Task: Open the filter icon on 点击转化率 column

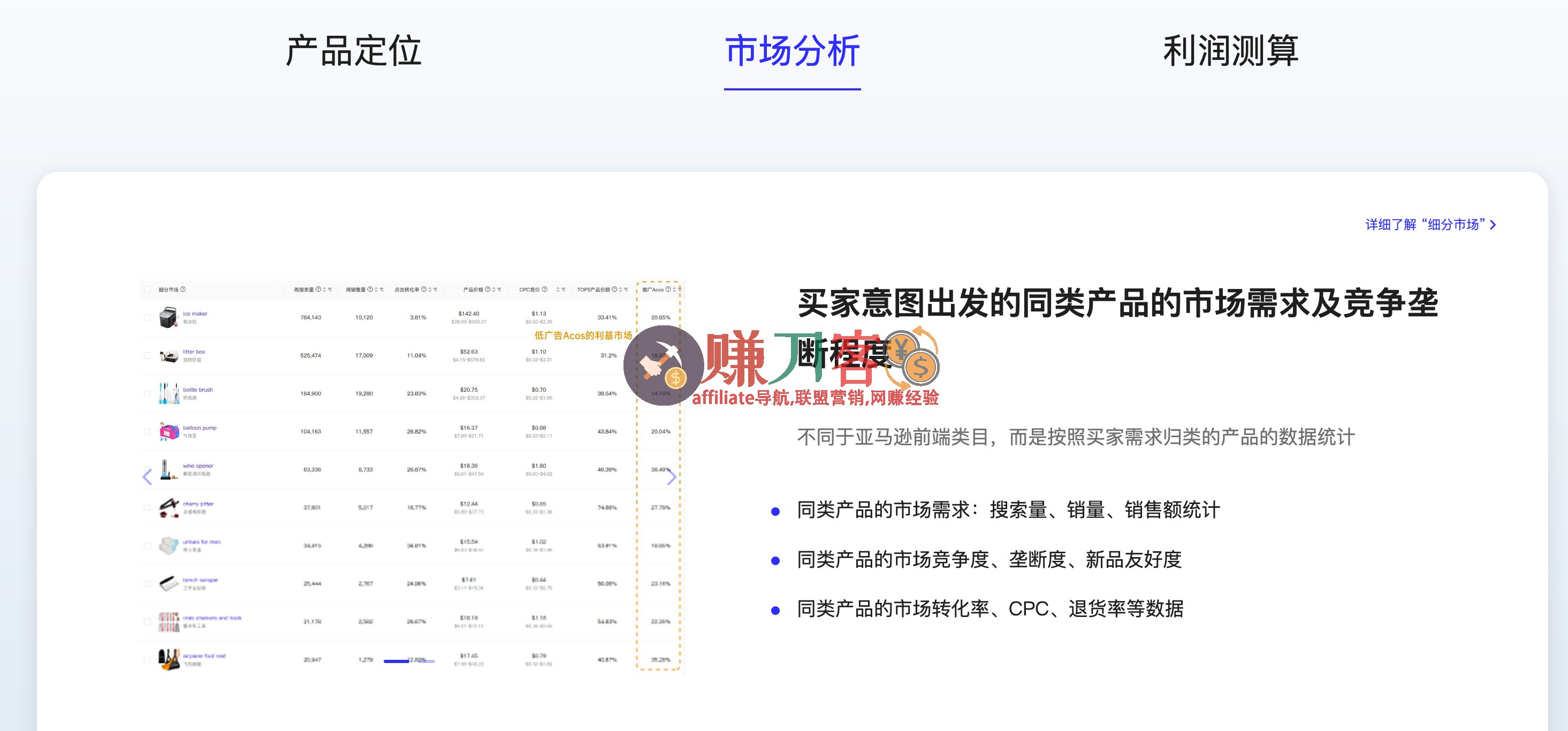Action: tap(435, 290)
